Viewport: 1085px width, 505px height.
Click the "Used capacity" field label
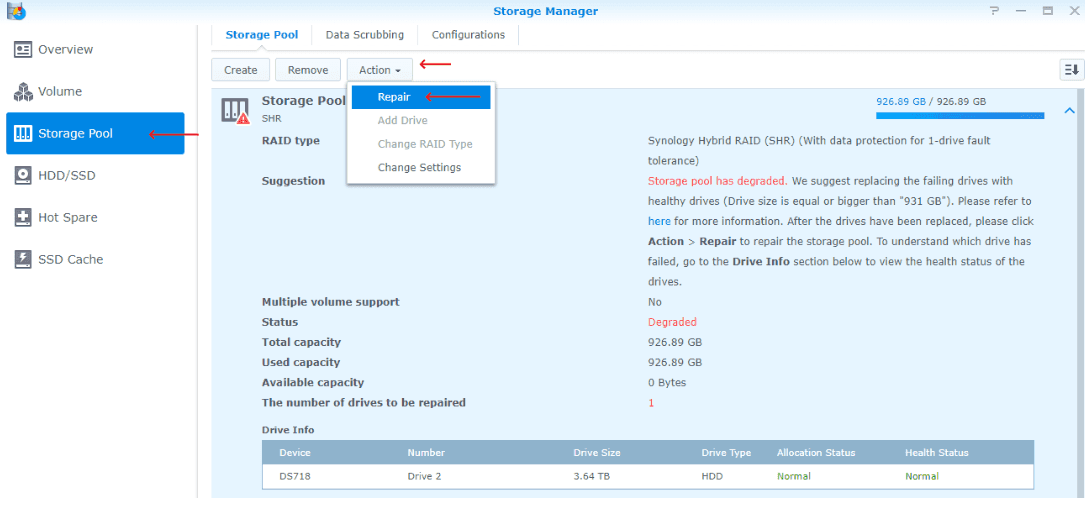(300, 362)
